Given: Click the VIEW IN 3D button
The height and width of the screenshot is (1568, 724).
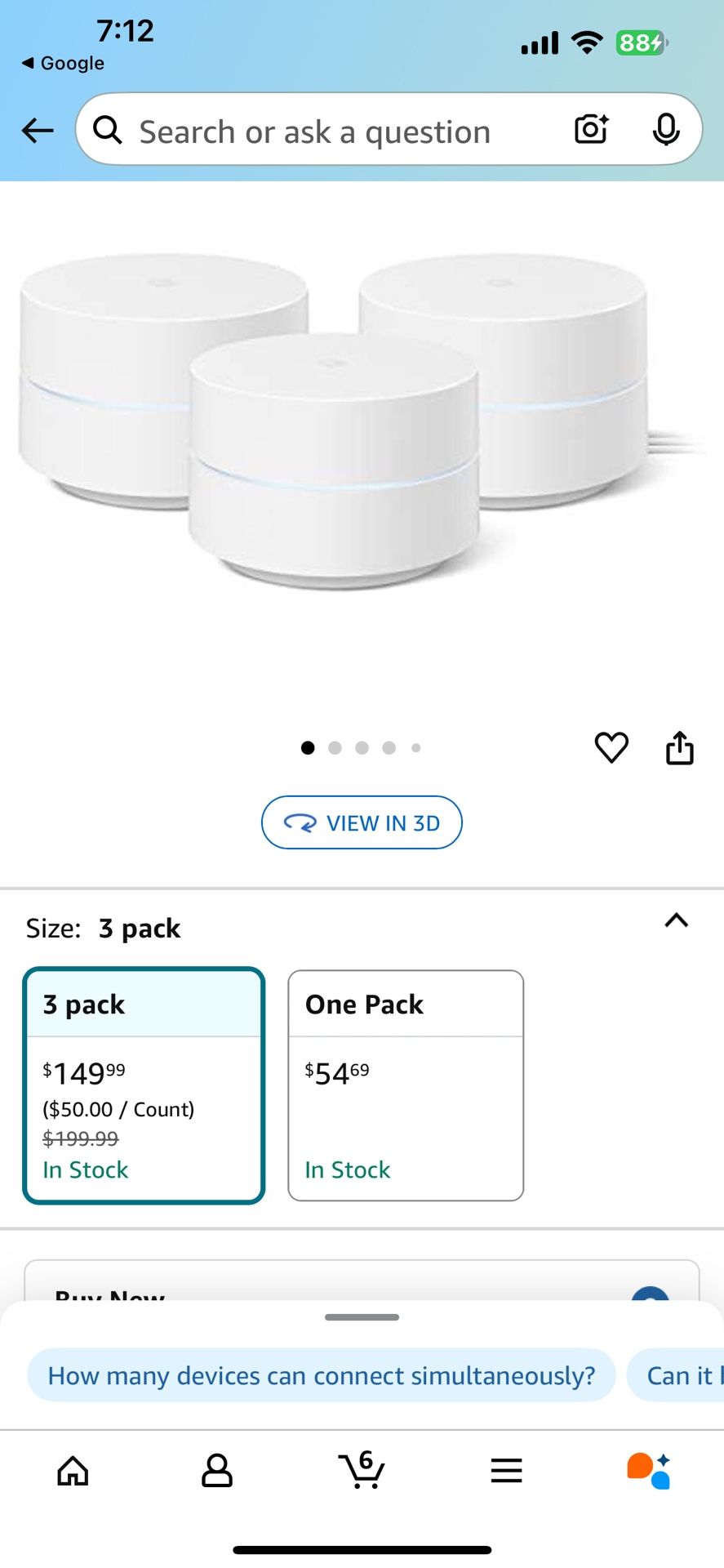Looking at the screenshot, I should tap(362, 822).
